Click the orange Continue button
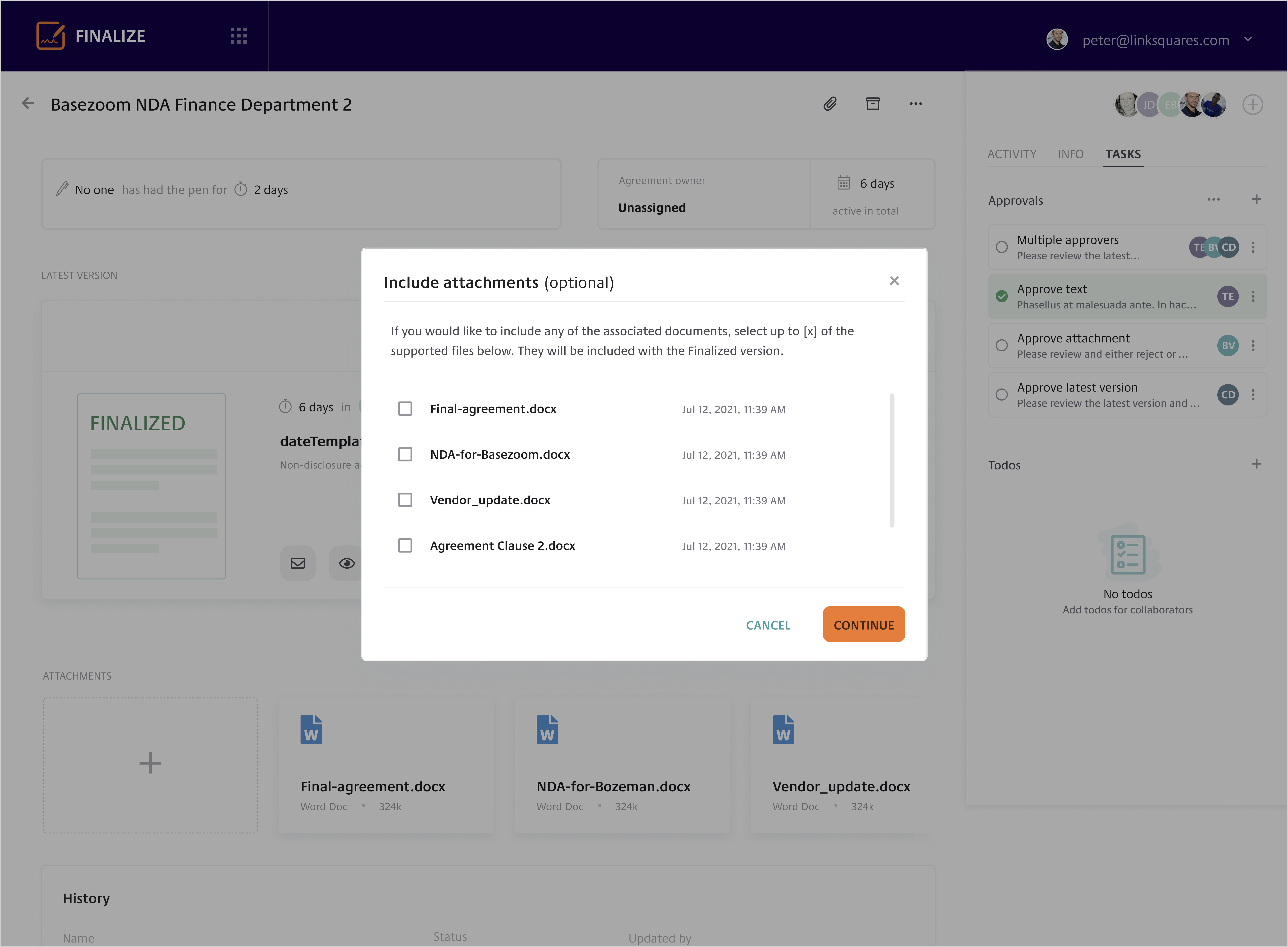This screenshot has width=1288, height=947. tap(864, 624)
